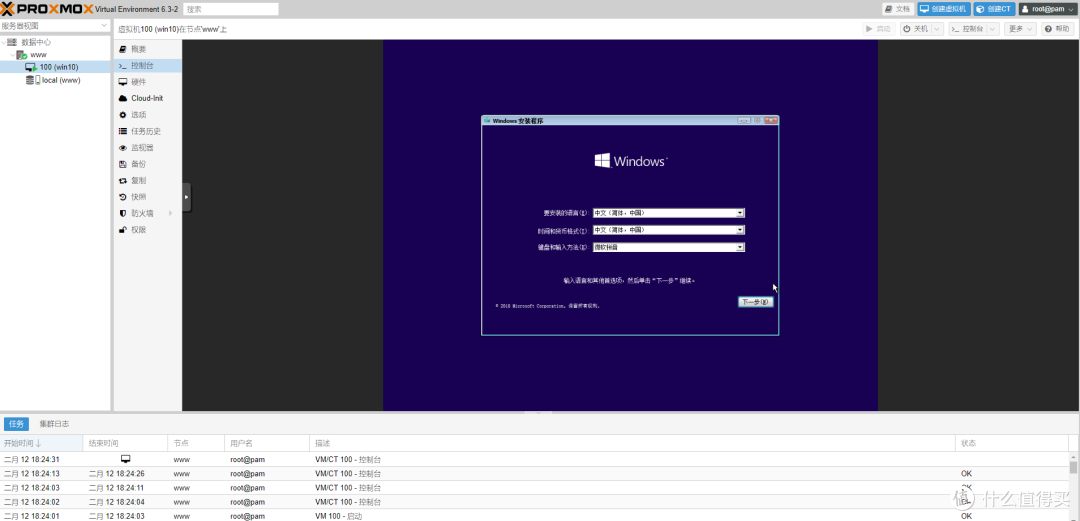Viewport: 1080px width, 521px height.
Task: Open the 服务器视图 view selector dropdown
Action: point(55,26)
